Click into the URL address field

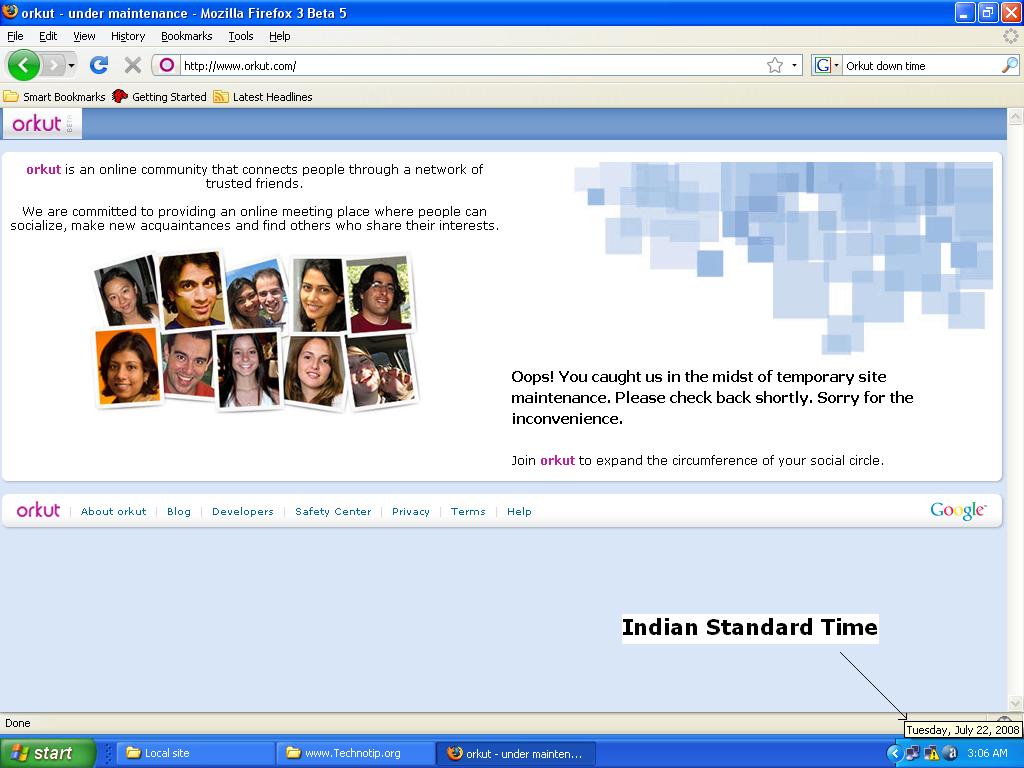[473, 65]
